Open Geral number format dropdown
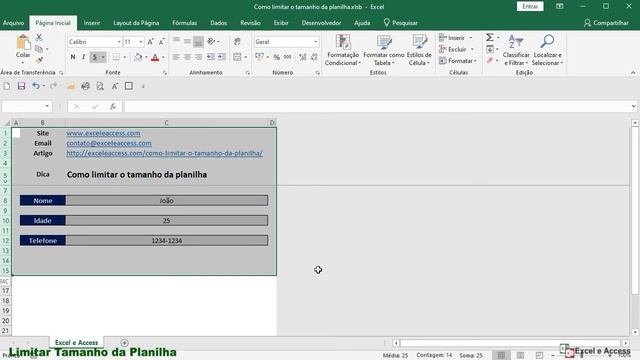The image size is (640, 360). pos(316,42)
